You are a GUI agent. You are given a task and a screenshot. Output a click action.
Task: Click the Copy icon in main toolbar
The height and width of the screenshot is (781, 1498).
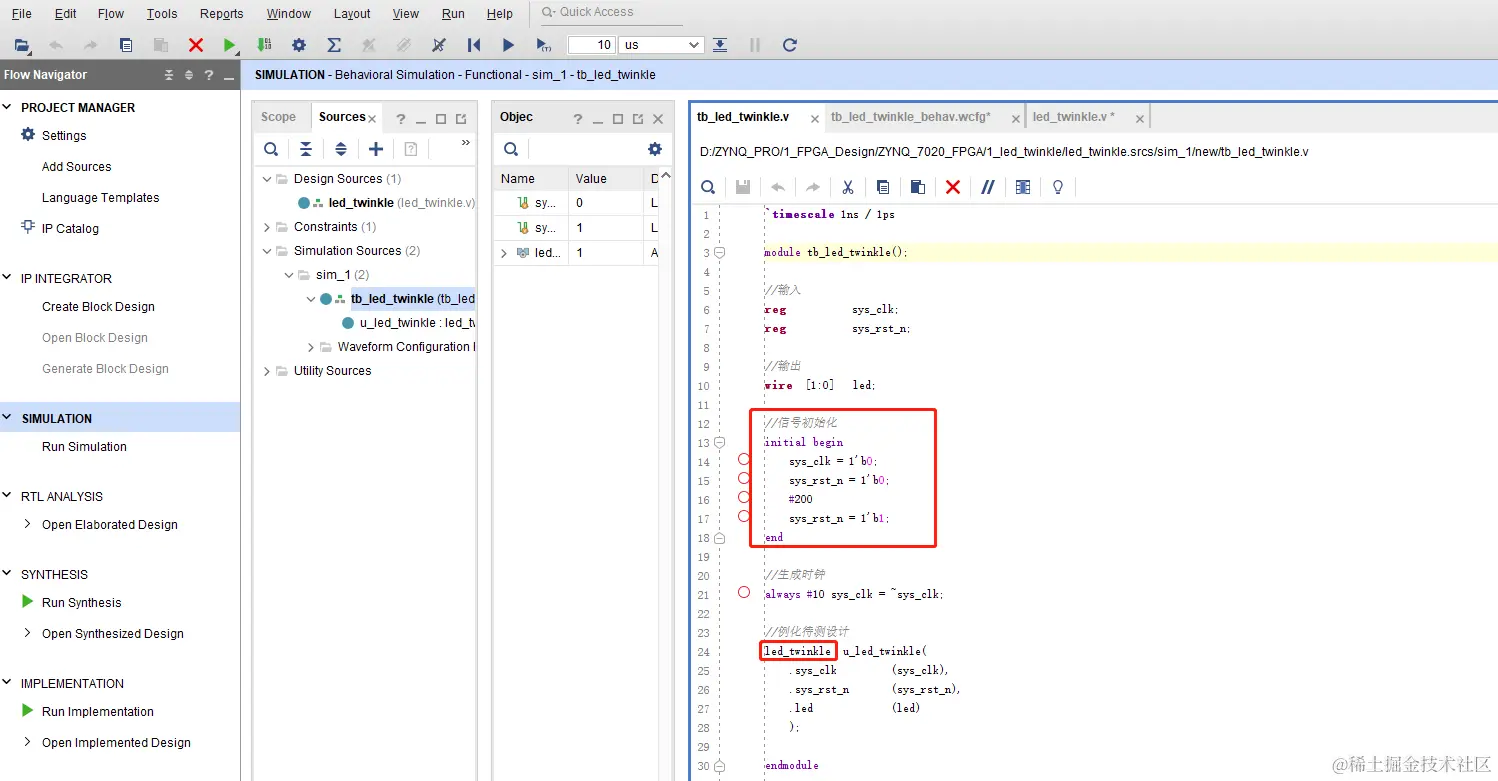(x=126, y=45)
